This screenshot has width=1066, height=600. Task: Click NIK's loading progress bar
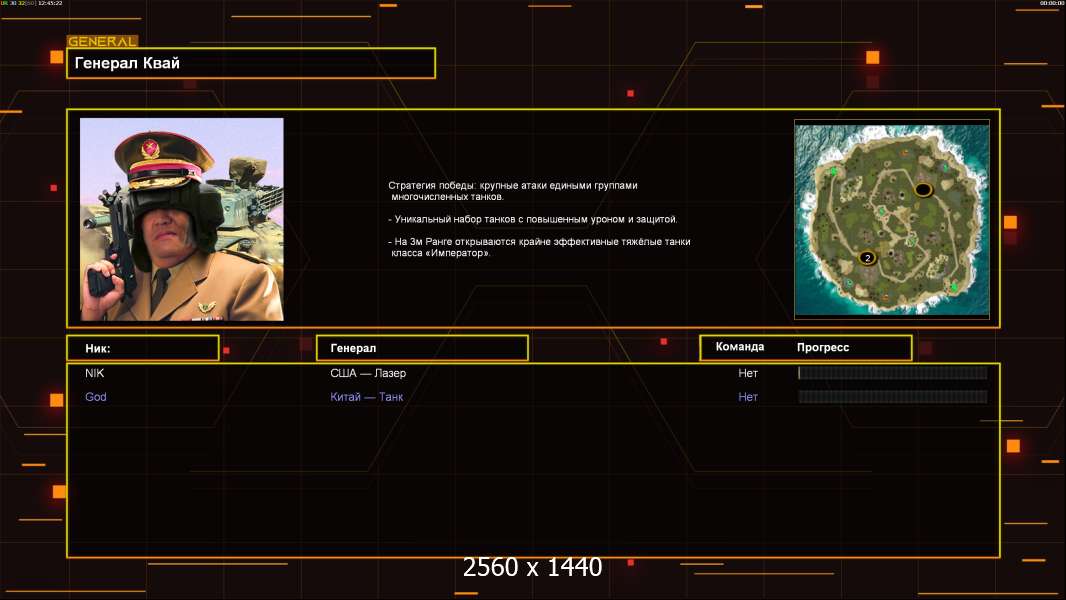[x=892, y=373]
